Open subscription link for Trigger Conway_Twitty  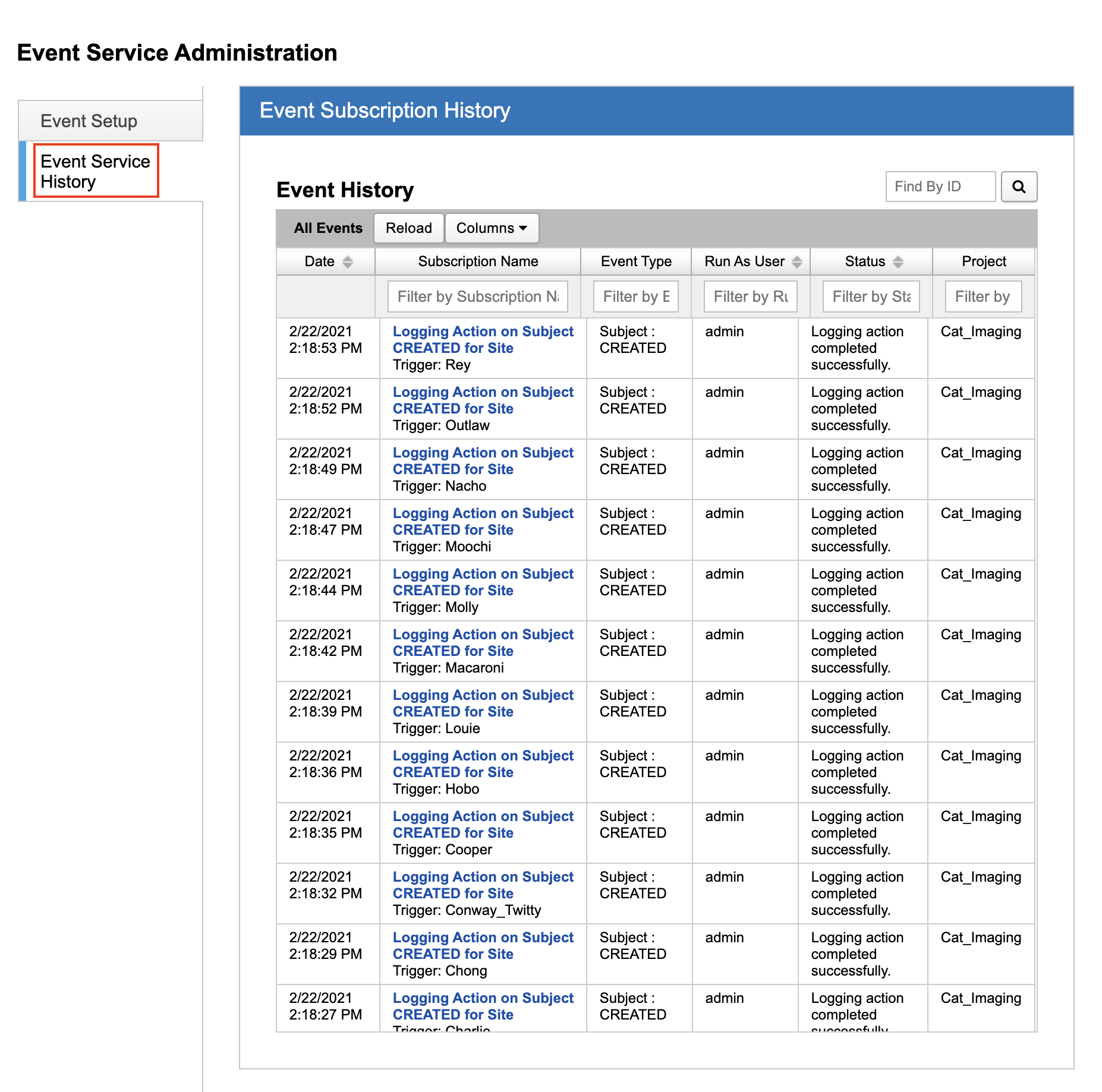pyautogui.click(x=483, y=885)
